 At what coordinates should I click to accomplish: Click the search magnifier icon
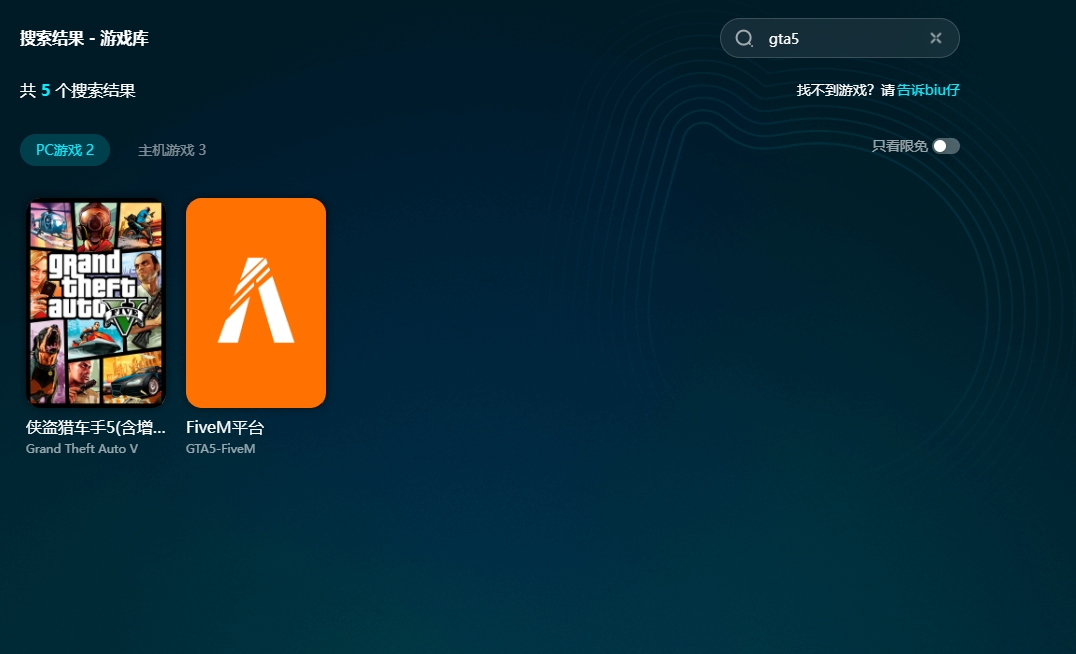[744, 38]
